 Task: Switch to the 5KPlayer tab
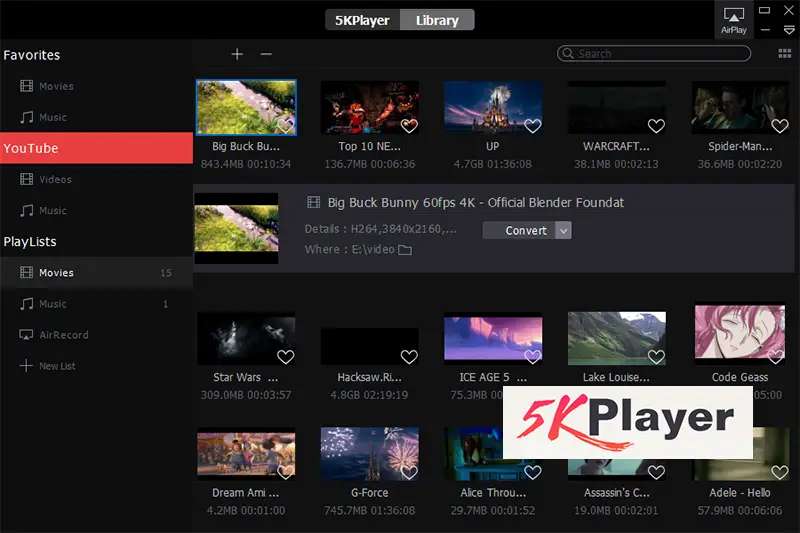pos(363,20)
